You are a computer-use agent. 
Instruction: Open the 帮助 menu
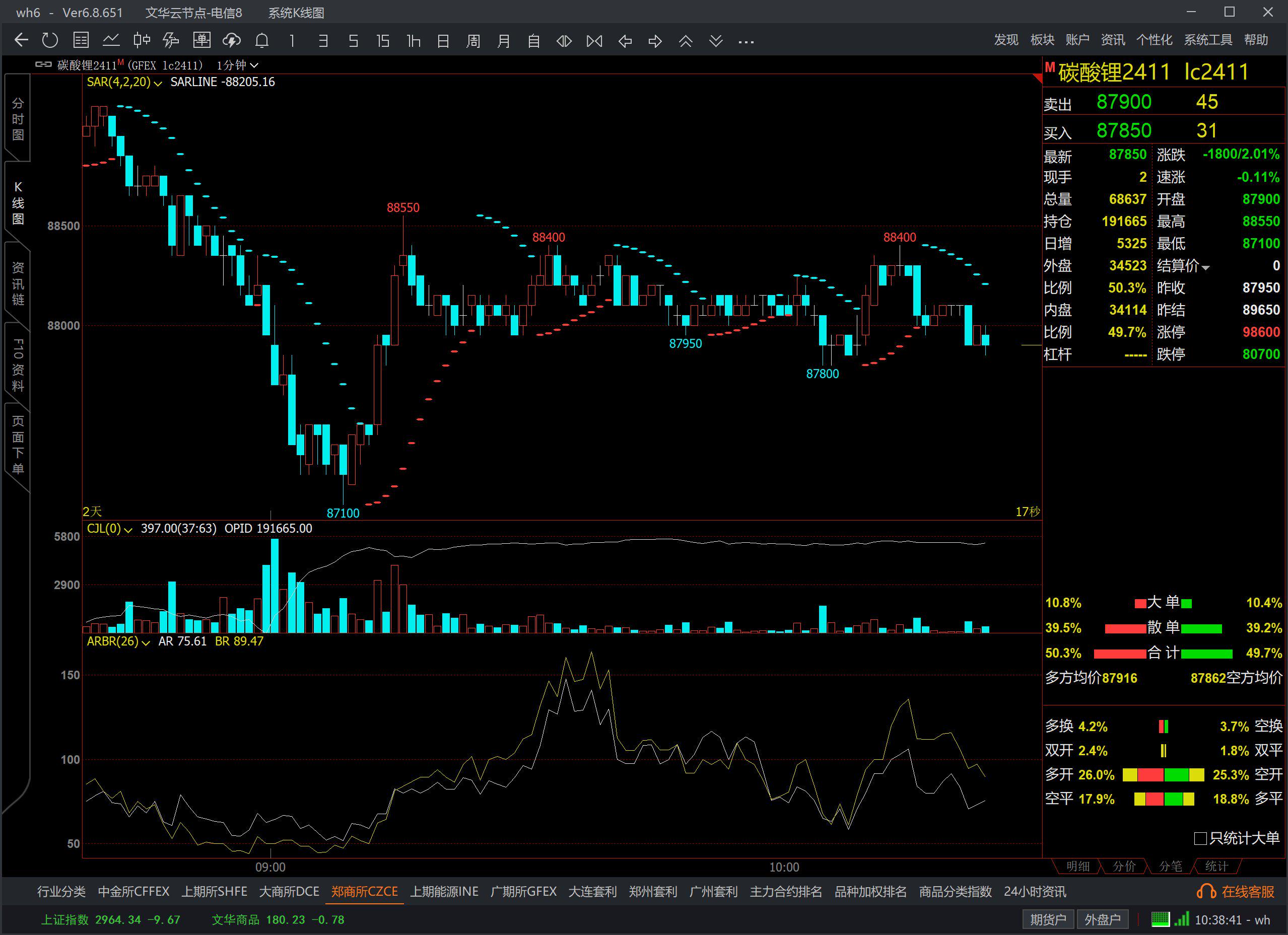1256,40
